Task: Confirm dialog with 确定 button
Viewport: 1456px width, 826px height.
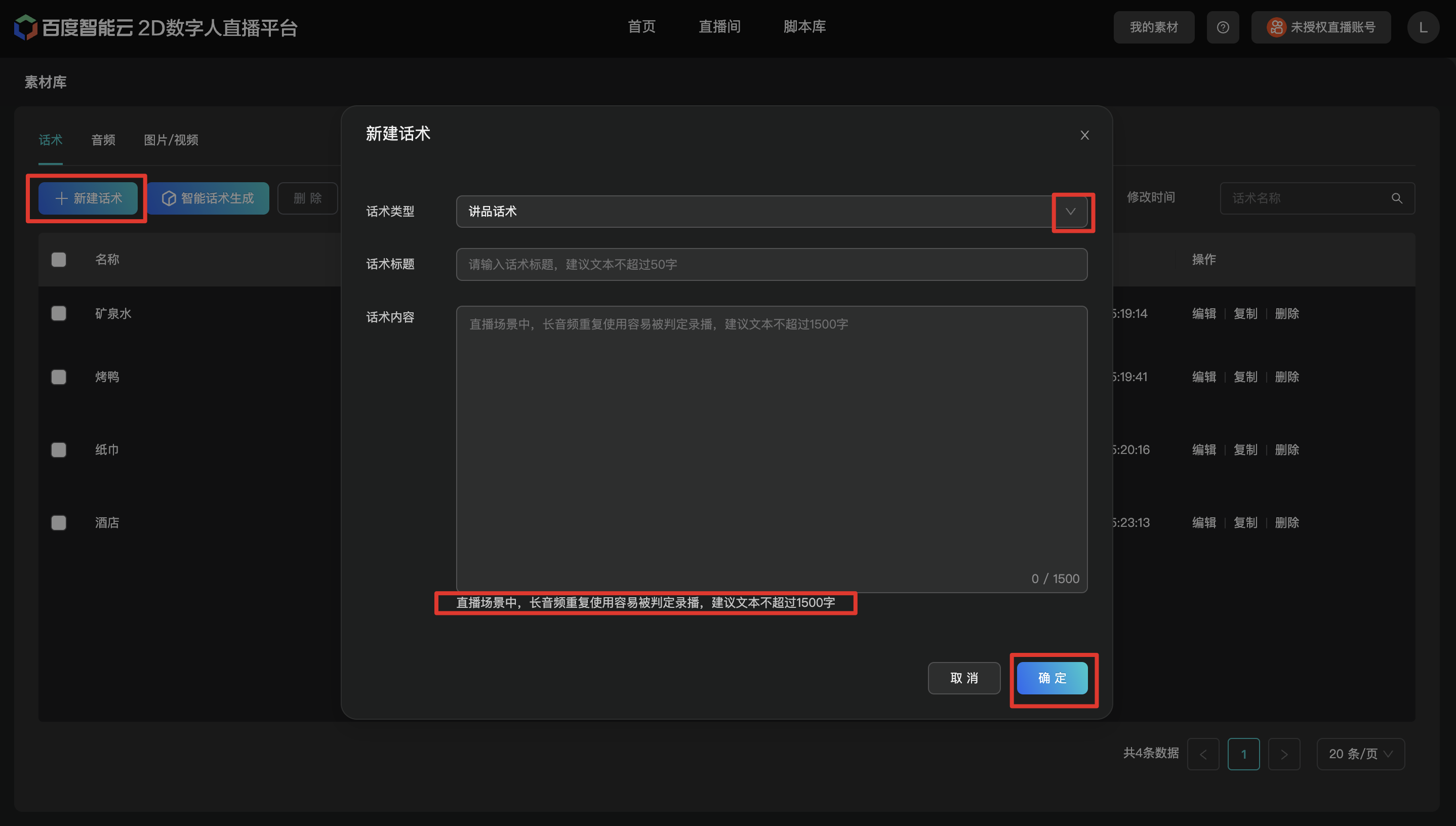Action: (1052, 678)
